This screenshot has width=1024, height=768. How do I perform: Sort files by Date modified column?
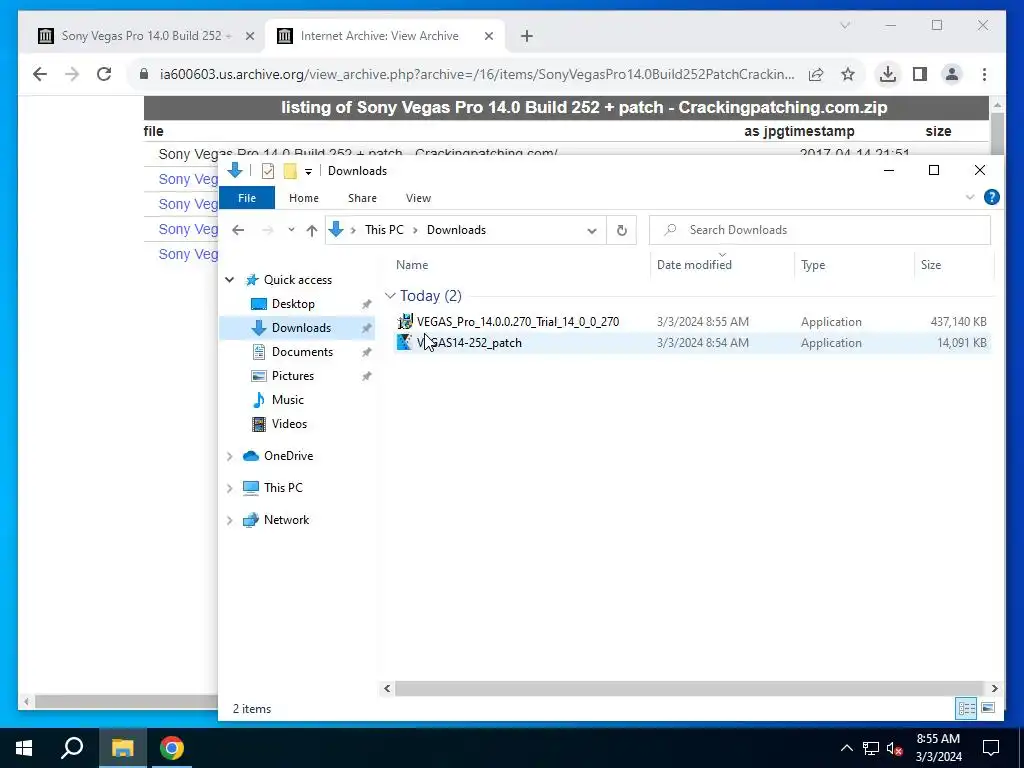tap(694, 265)
